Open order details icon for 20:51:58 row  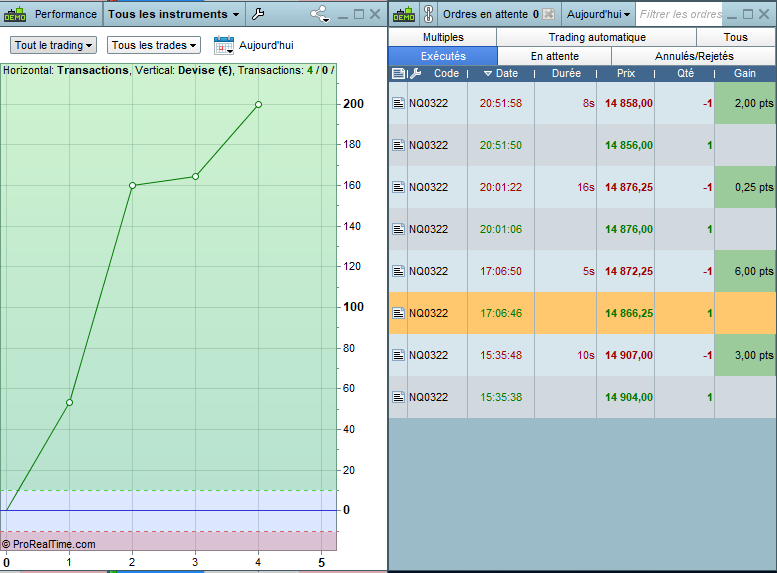(398, 103)
